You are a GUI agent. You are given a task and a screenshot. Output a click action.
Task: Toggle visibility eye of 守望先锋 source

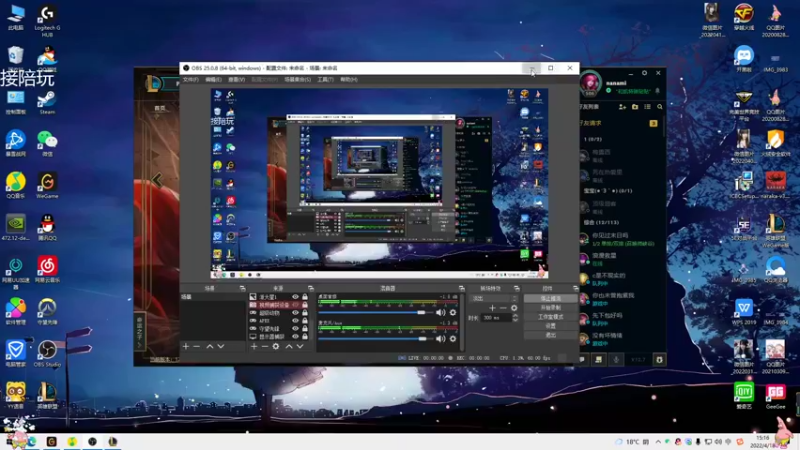click(x=295, y=329)
